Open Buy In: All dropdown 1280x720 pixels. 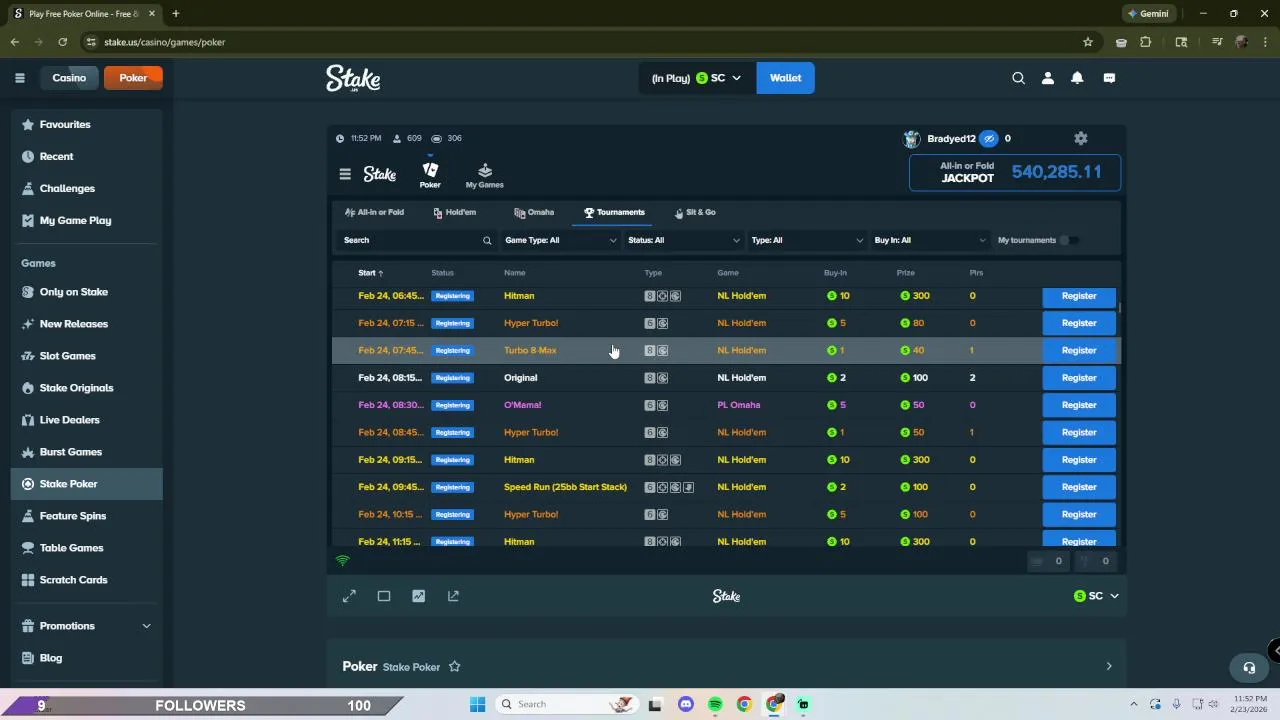point(930,240)
